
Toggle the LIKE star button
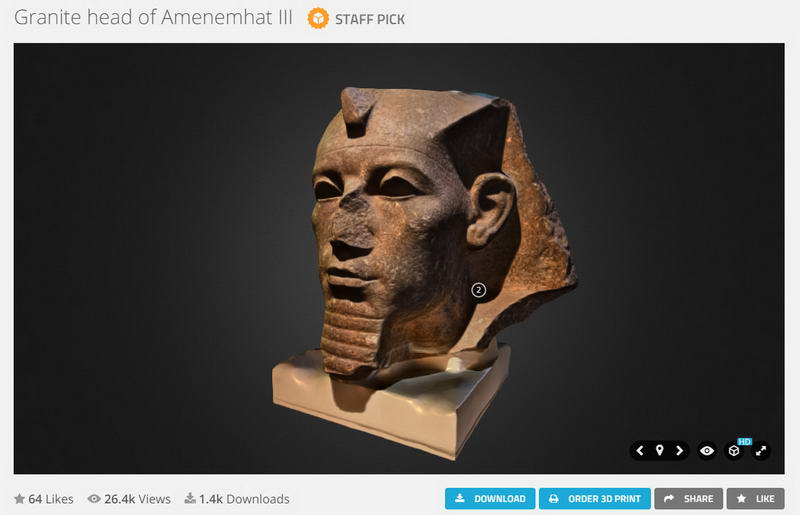pos(756,499)
